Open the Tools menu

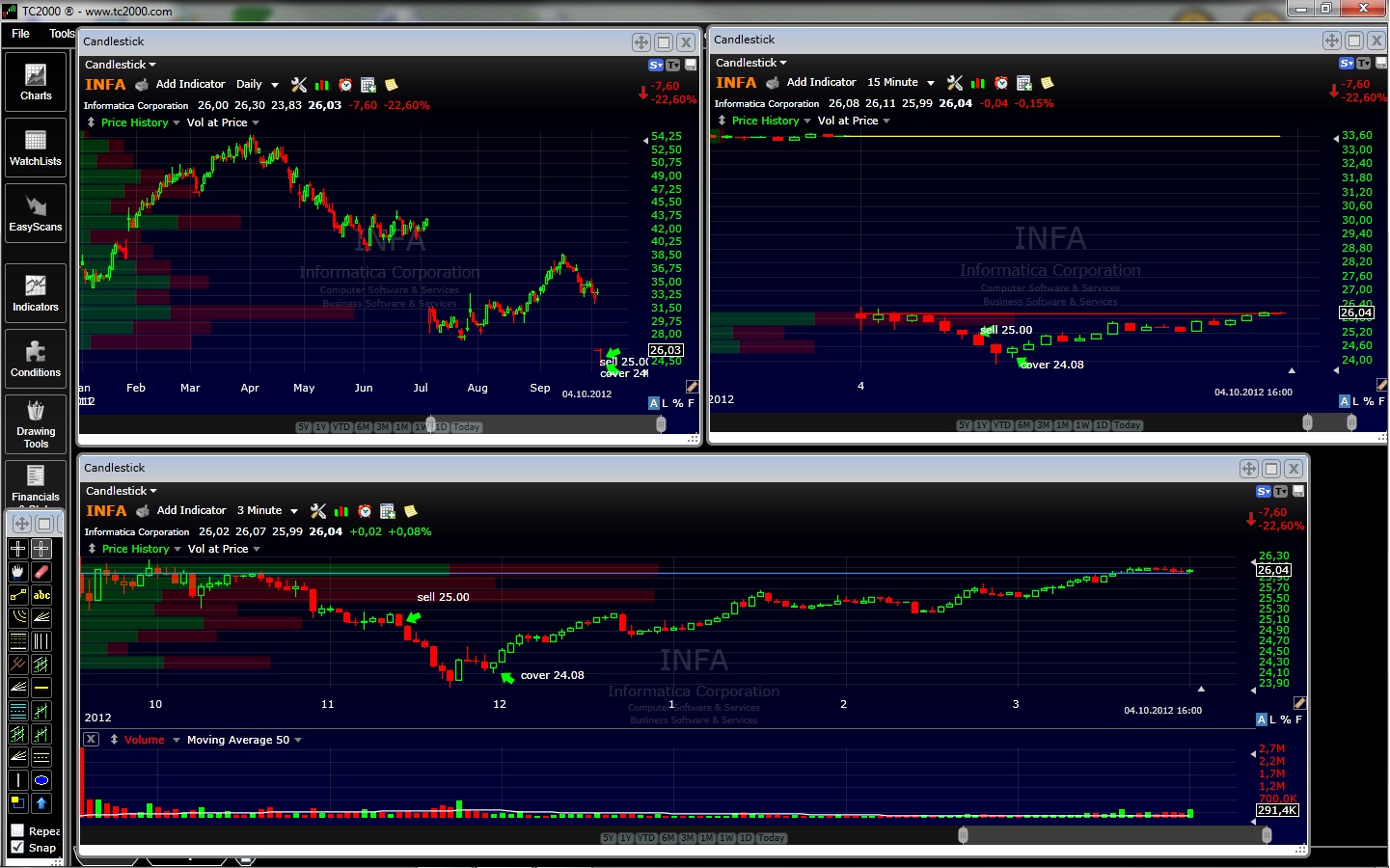coord(62,34)
